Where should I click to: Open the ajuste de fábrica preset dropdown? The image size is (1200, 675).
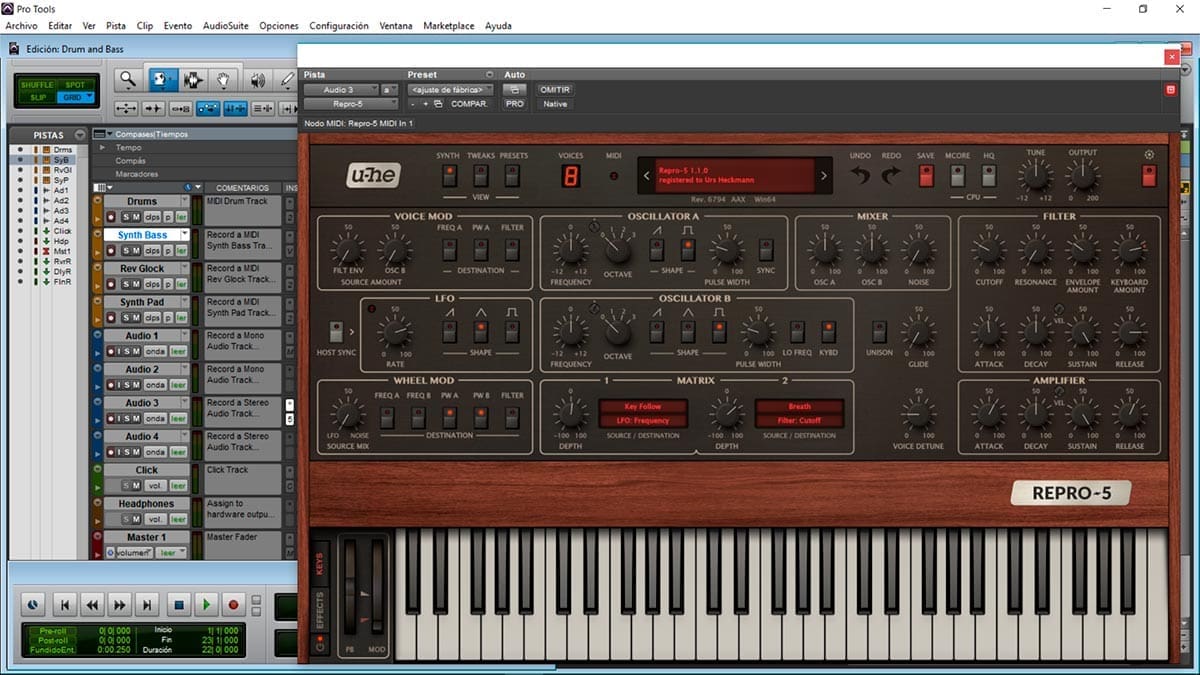[x=450, y=90]
